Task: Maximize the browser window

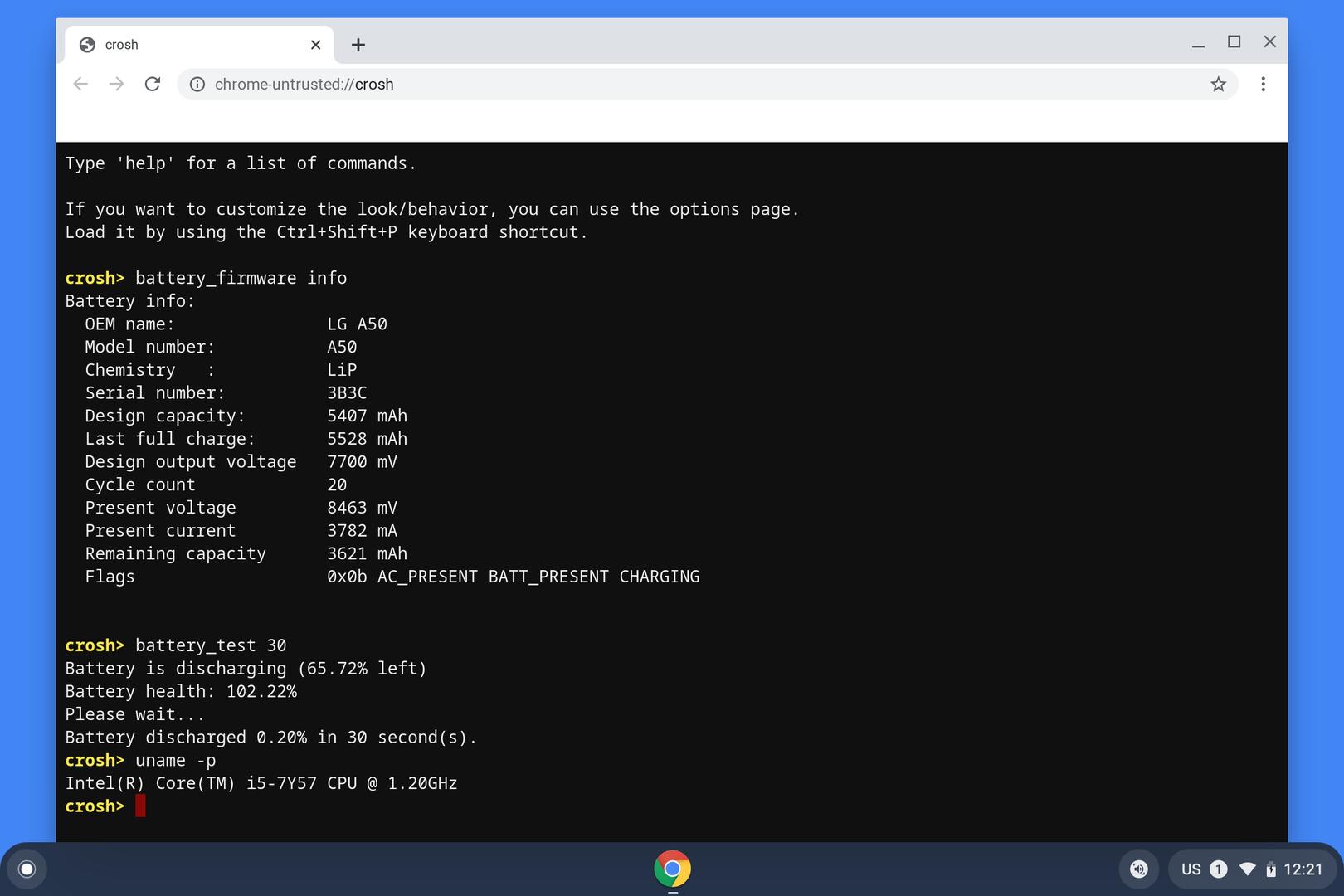Action: click(1234, 41)
